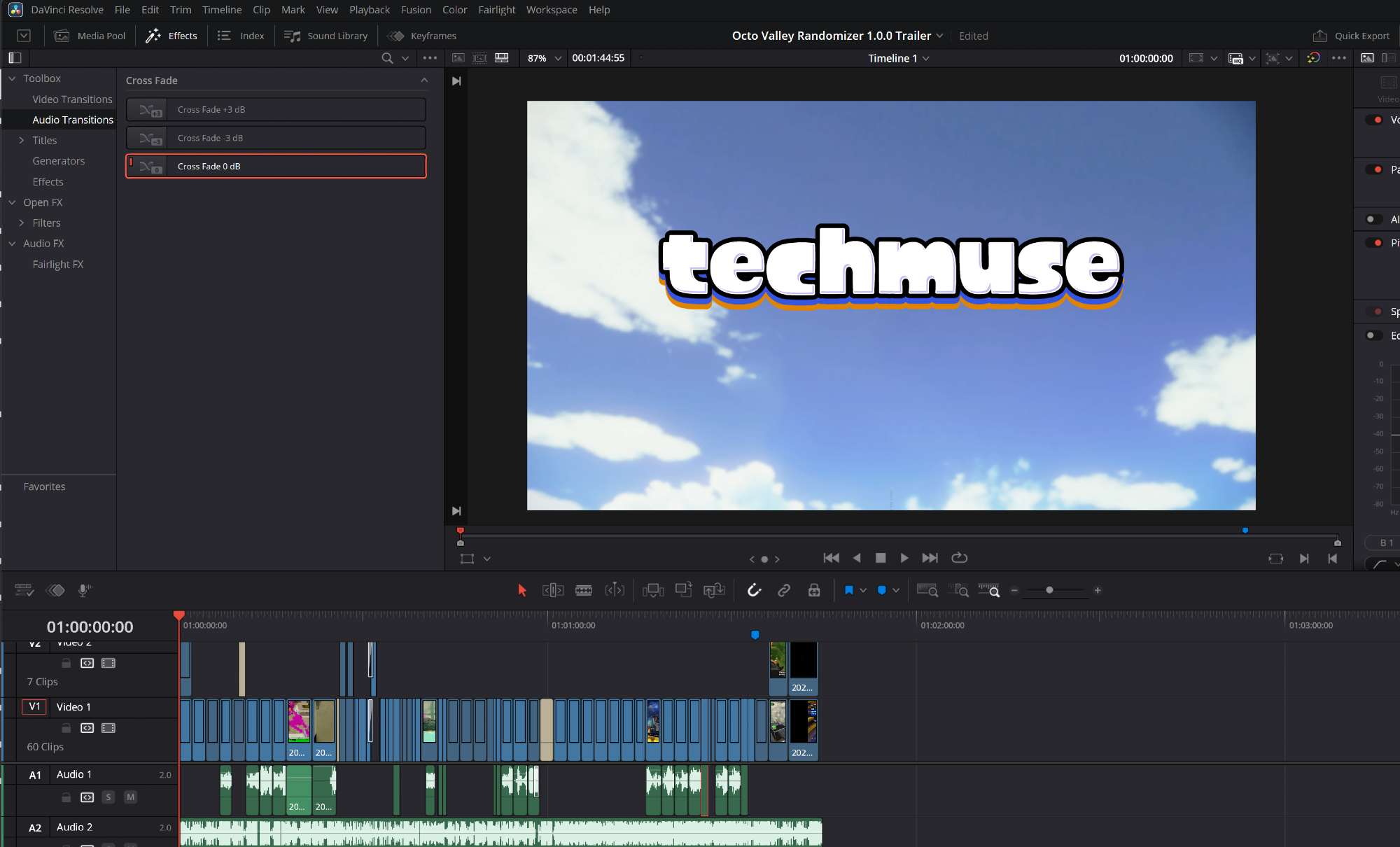Mute the Audio 1 track
This screenshot has width=1400, height=847.
tap(130, 797)
